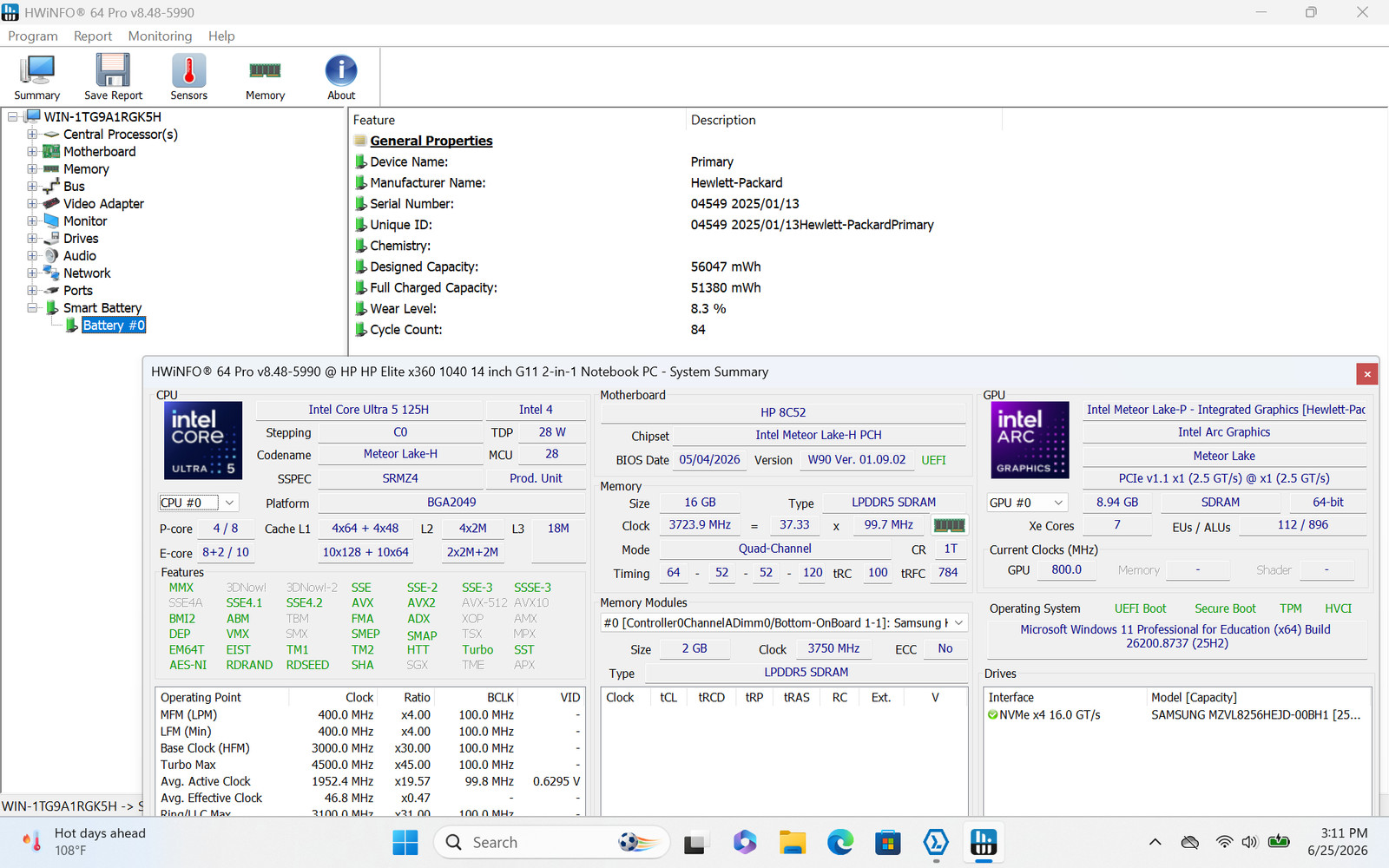Click the Wear Level 8.3 % value
The height and width of the screenshot is (868, 1389).
[x=708, y=309]
